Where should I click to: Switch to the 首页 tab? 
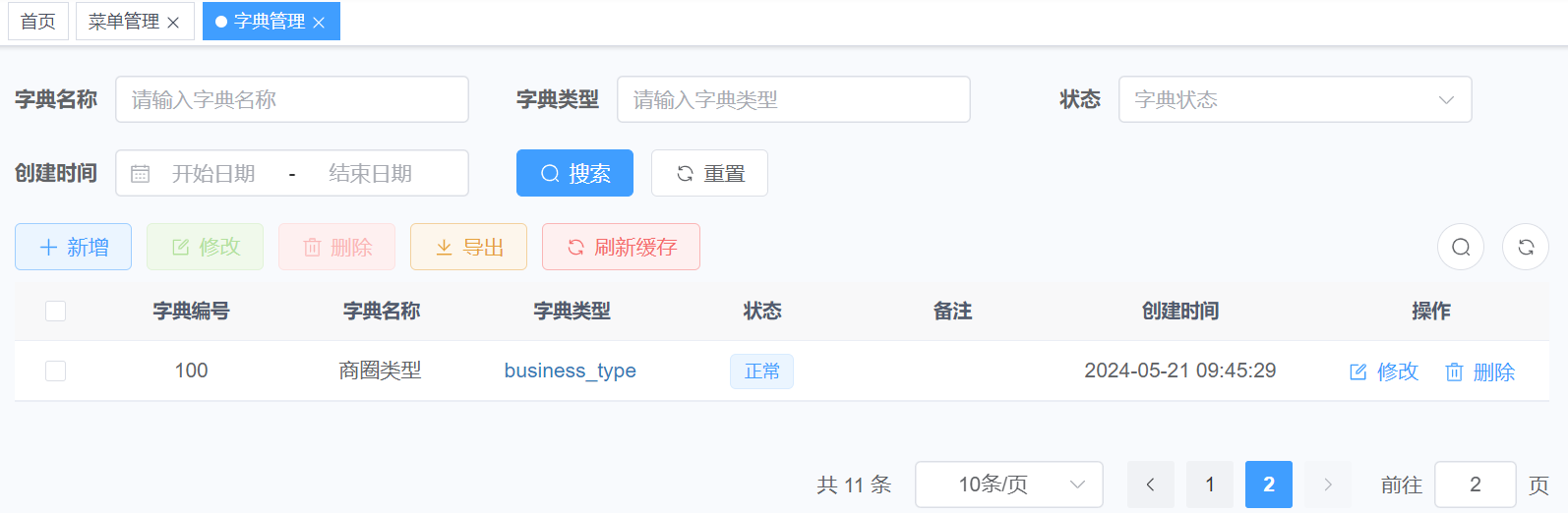coord(38,22)
